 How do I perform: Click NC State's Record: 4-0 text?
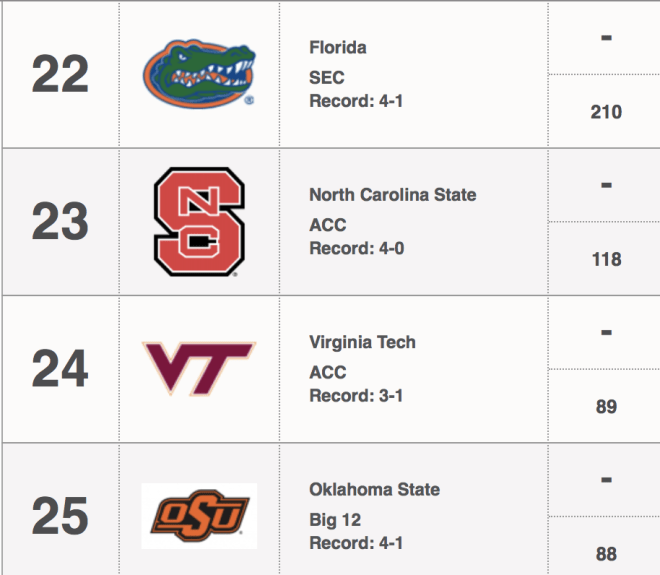357,248
